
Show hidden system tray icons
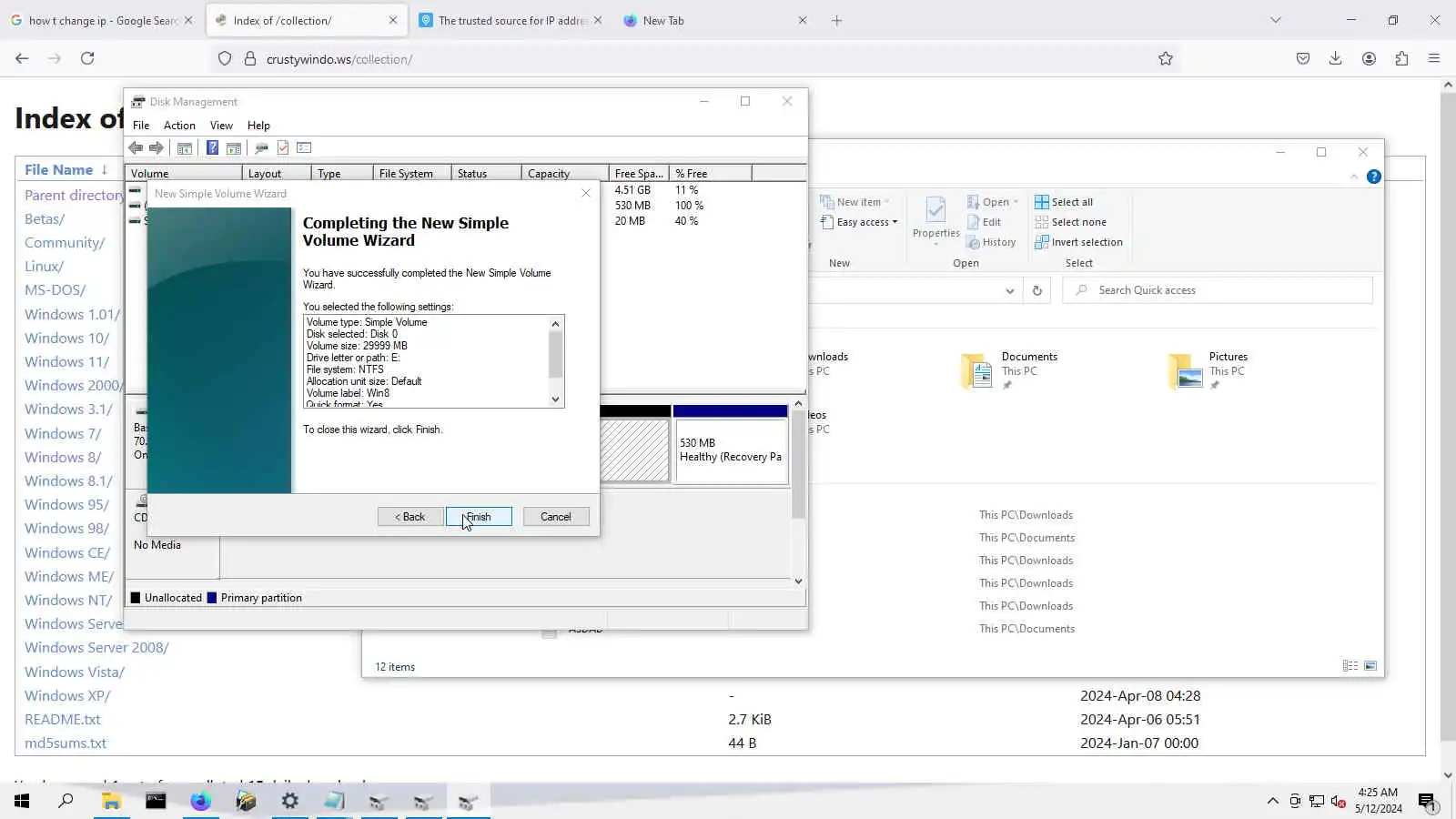[x=1272, y=801]
